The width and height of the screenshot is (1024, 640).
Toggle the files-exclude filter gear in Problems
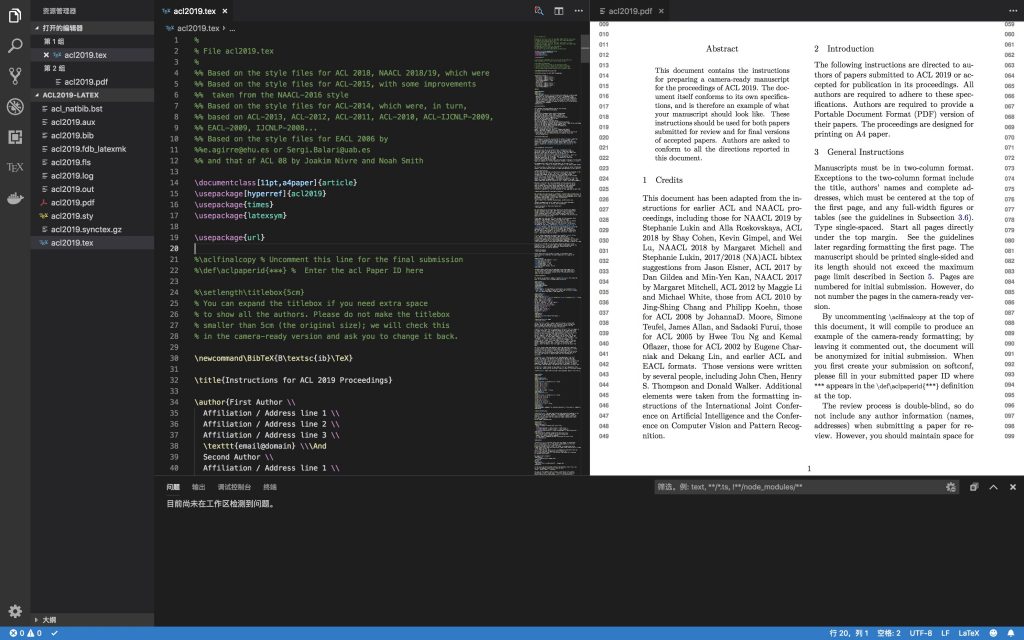(951, 487)
